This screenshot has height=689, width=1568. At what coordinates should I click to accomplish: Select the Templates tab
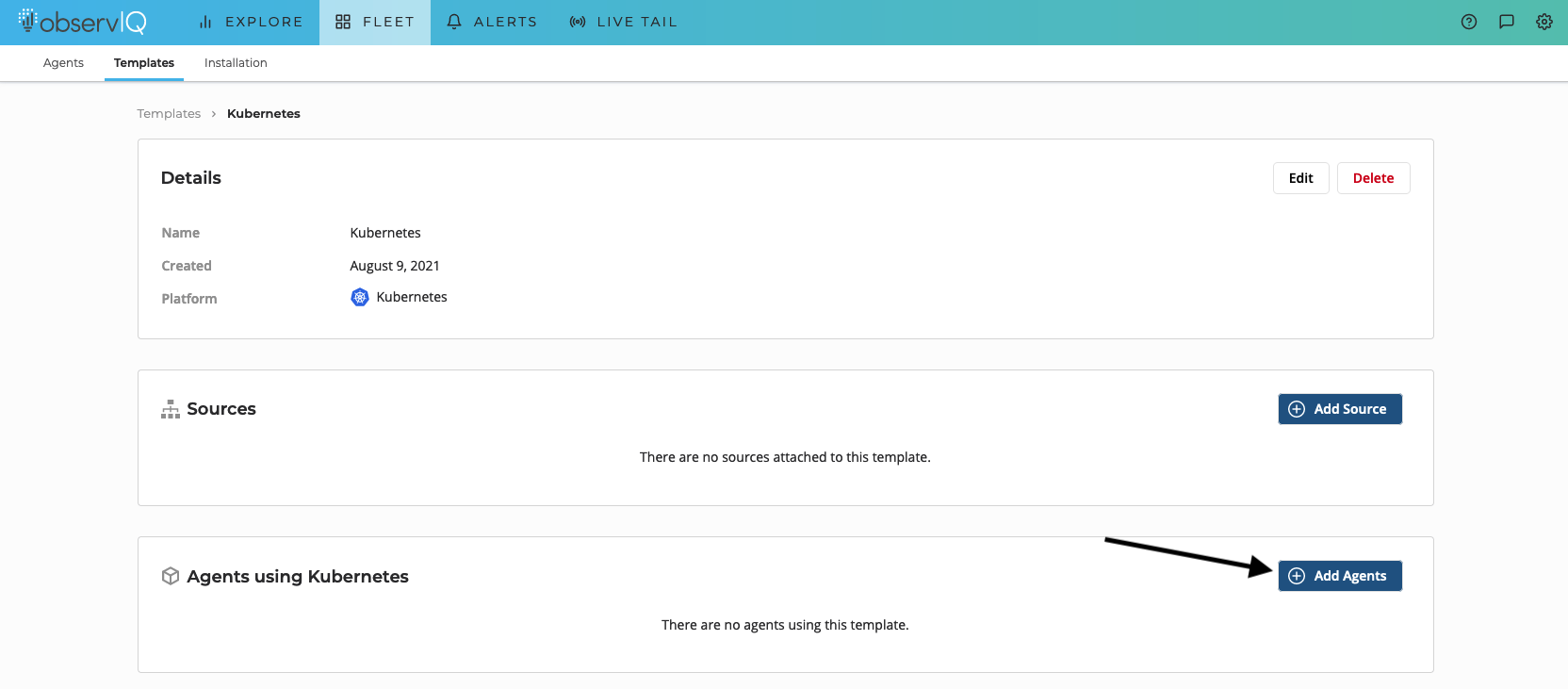[x=144, y=63]
